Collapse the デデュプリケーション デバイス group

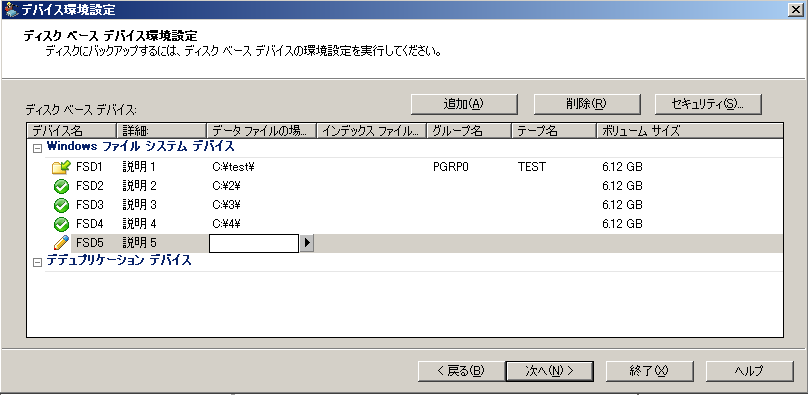(x=37, y=263)
